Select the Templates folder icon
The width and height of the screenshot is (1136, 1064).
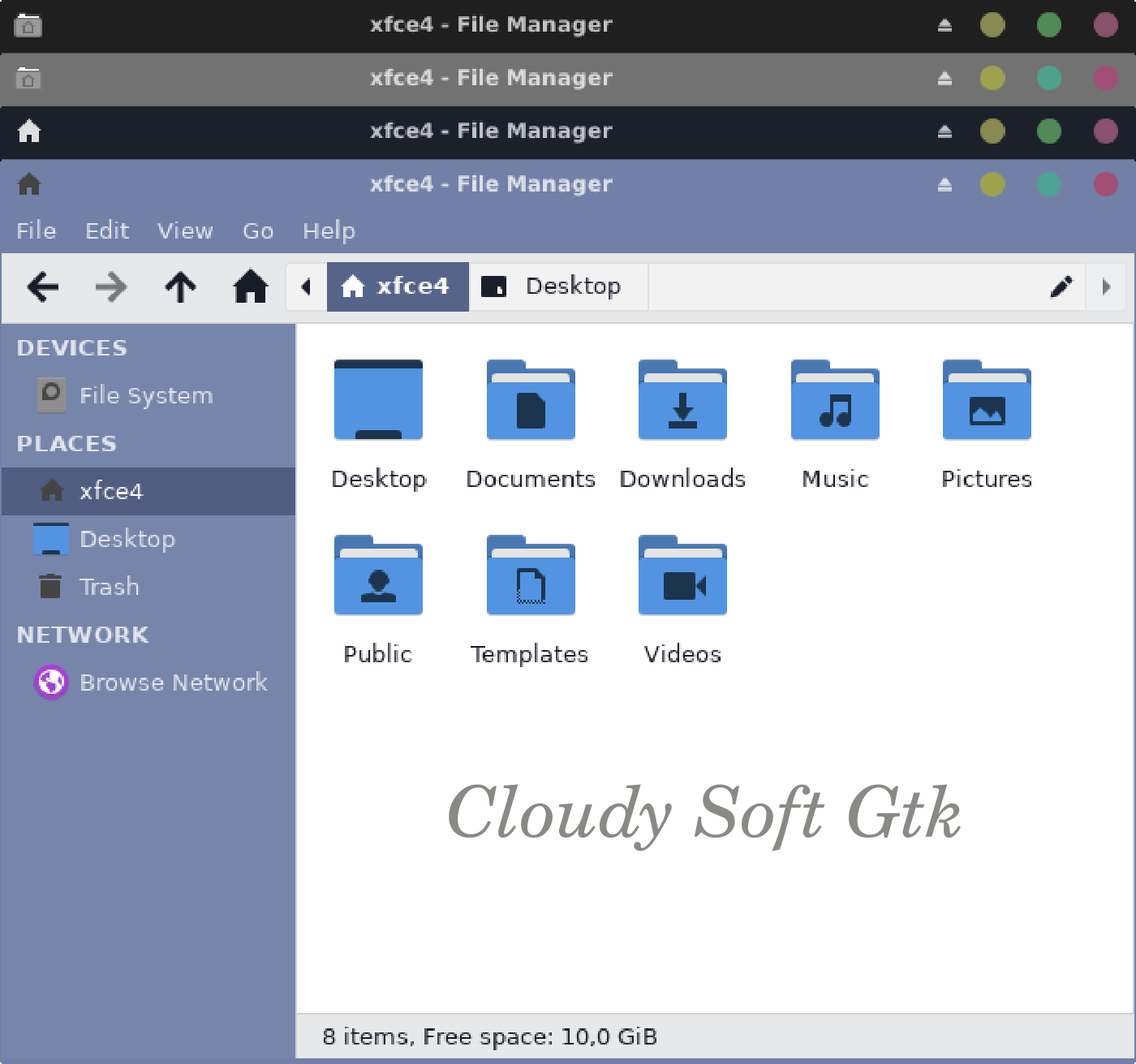(x=531, y=575)
